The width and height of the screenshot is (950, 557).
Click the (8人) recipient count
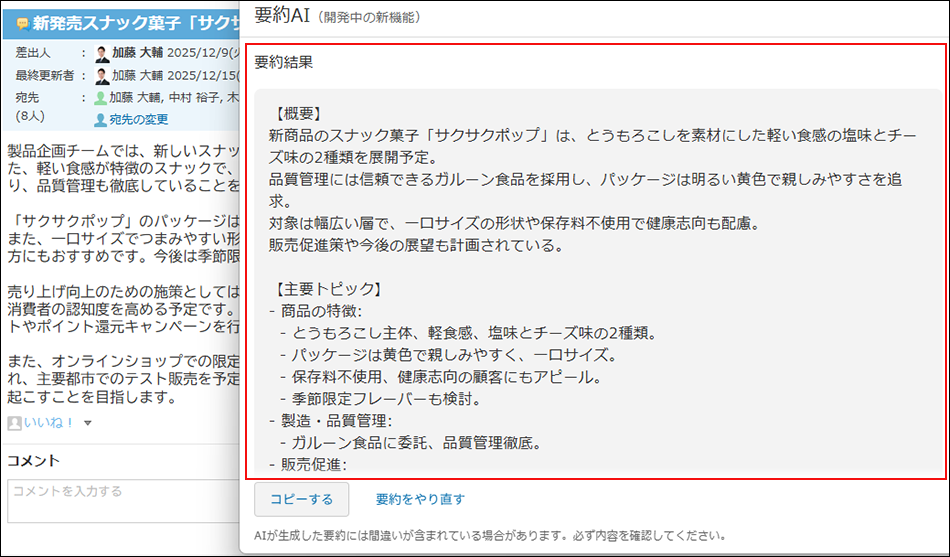[30, 115]
